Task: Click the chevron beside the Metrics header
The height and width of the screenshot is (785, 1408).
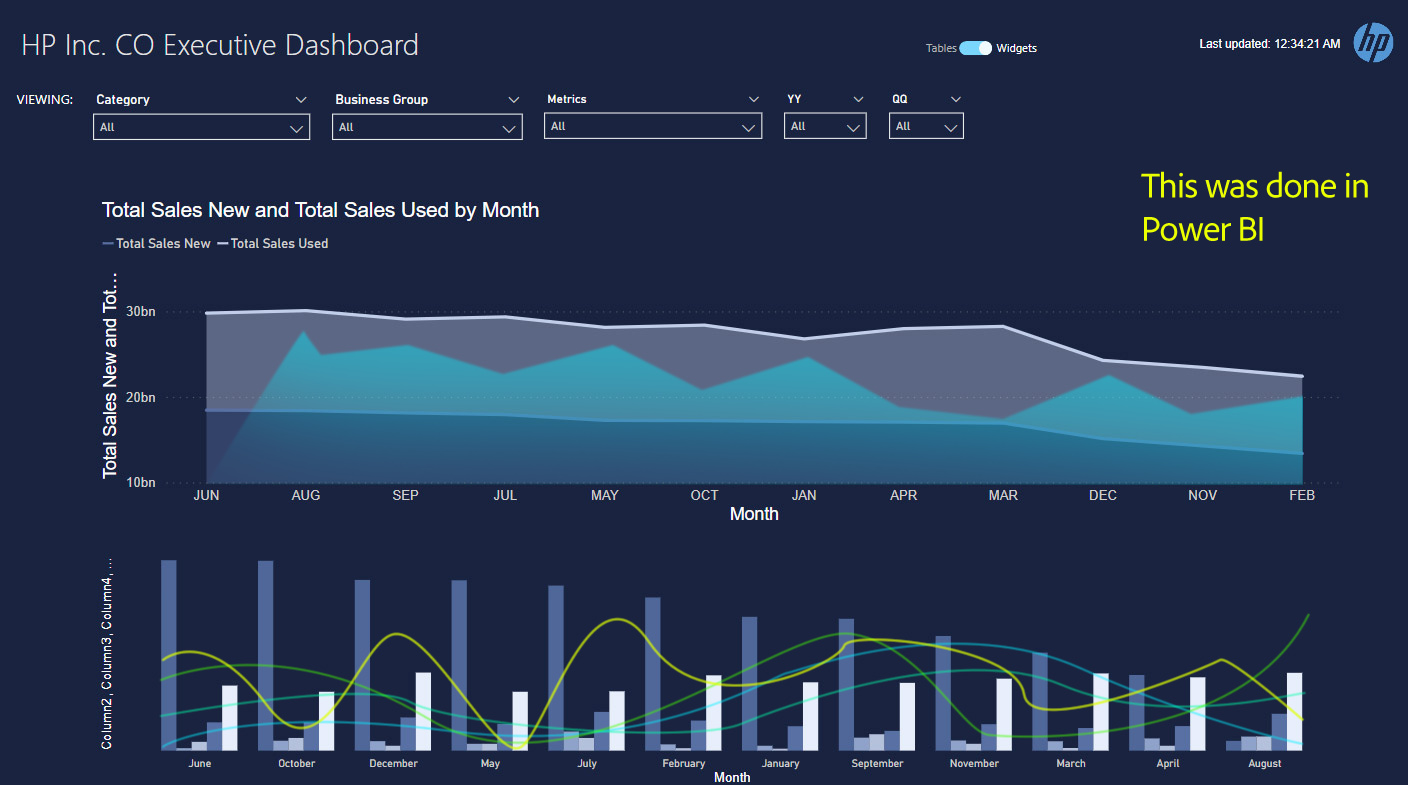Action: (x=754, y=99)
